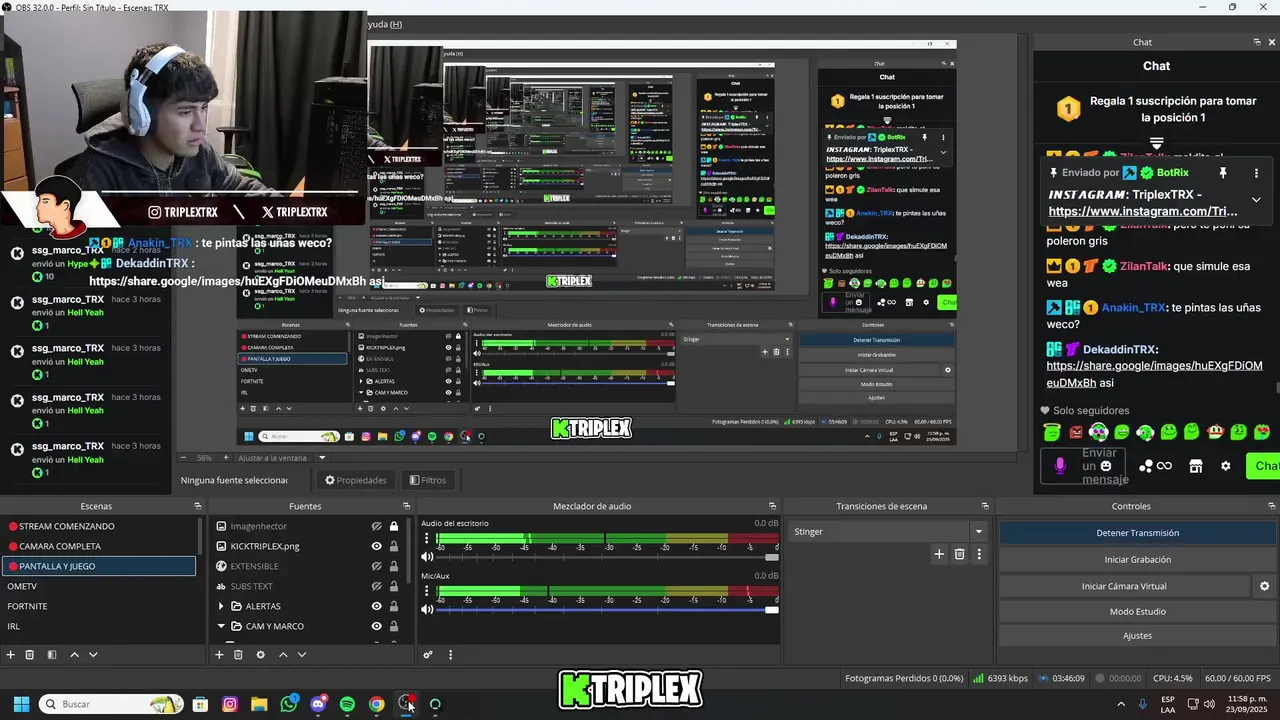1280x720 pixels.
Task: Open advanced audio properties gears icon
Action: 428,655
